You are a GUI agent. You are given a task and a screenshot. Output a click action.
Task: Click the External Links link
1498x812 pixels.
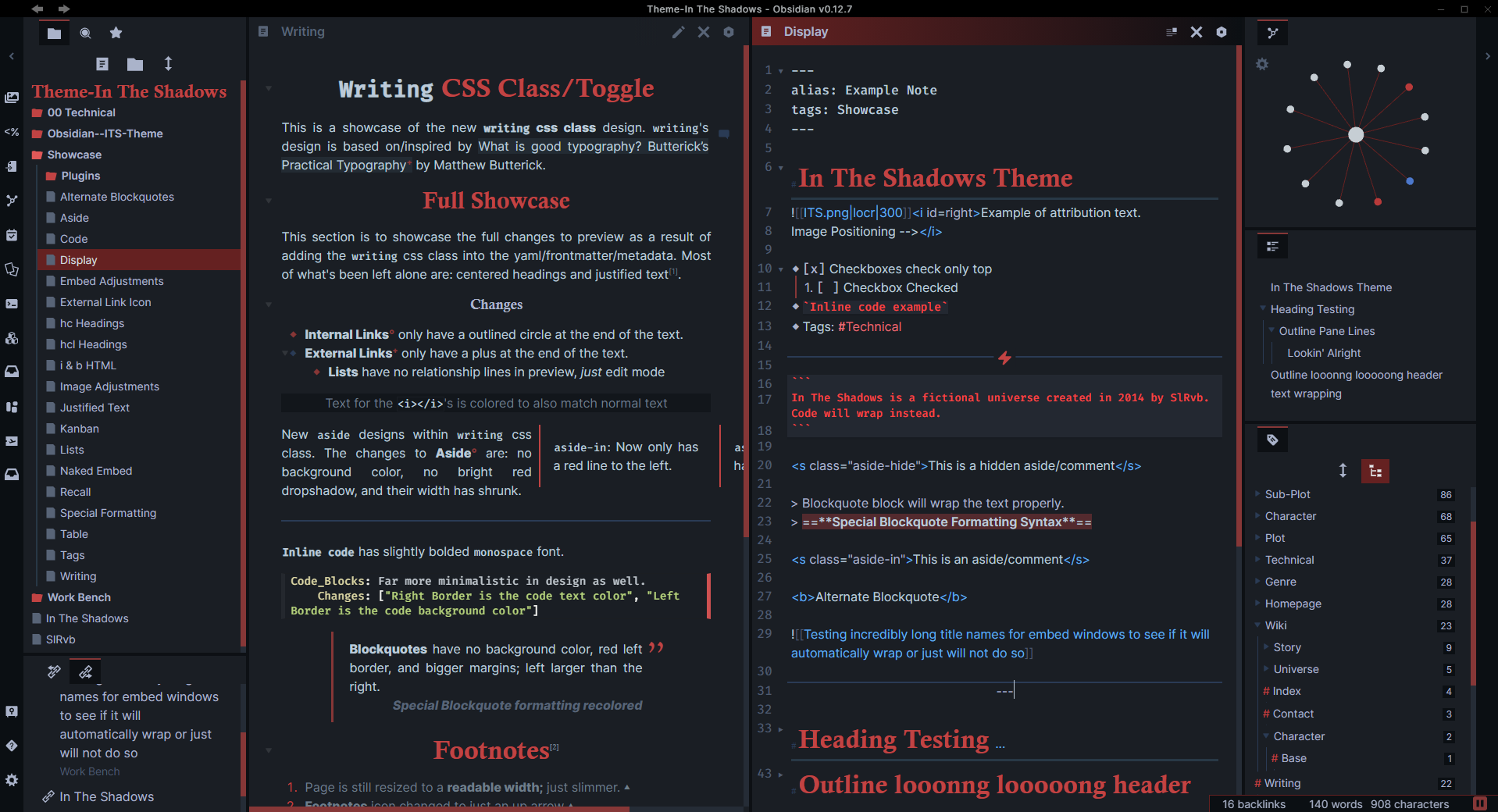pyautogui.click(x=348, y=354)
